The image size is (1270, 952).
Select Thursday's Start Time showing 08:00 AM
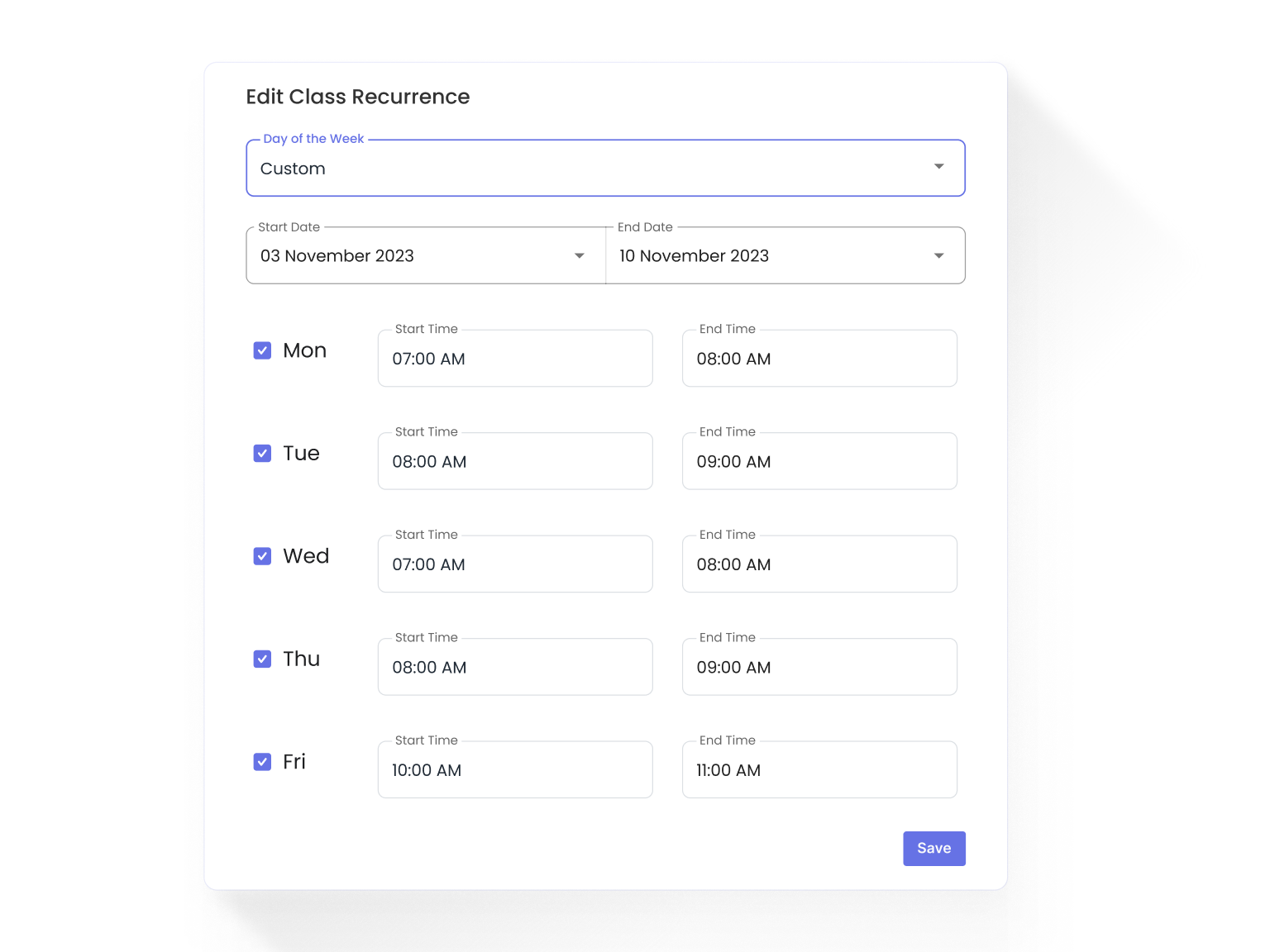click(514, 667)
